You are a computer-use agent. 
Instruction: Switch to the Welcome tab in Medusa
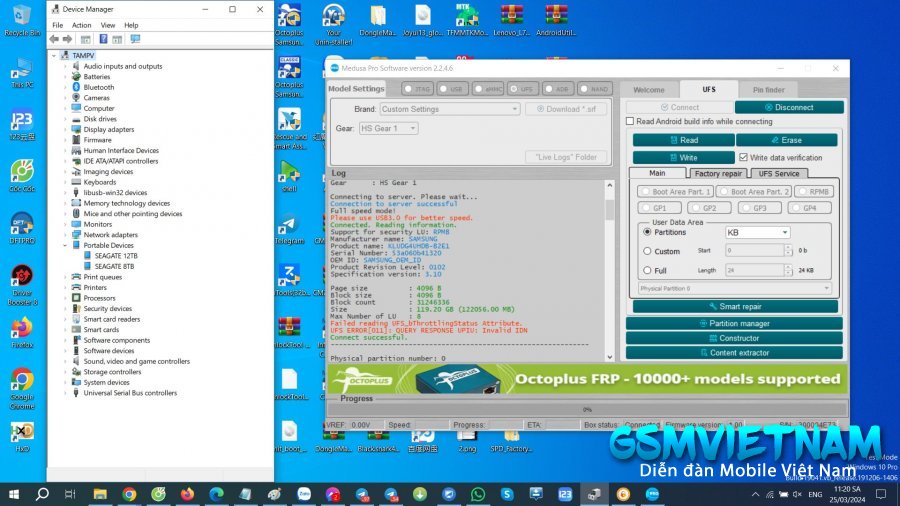(x=649, y=90)
